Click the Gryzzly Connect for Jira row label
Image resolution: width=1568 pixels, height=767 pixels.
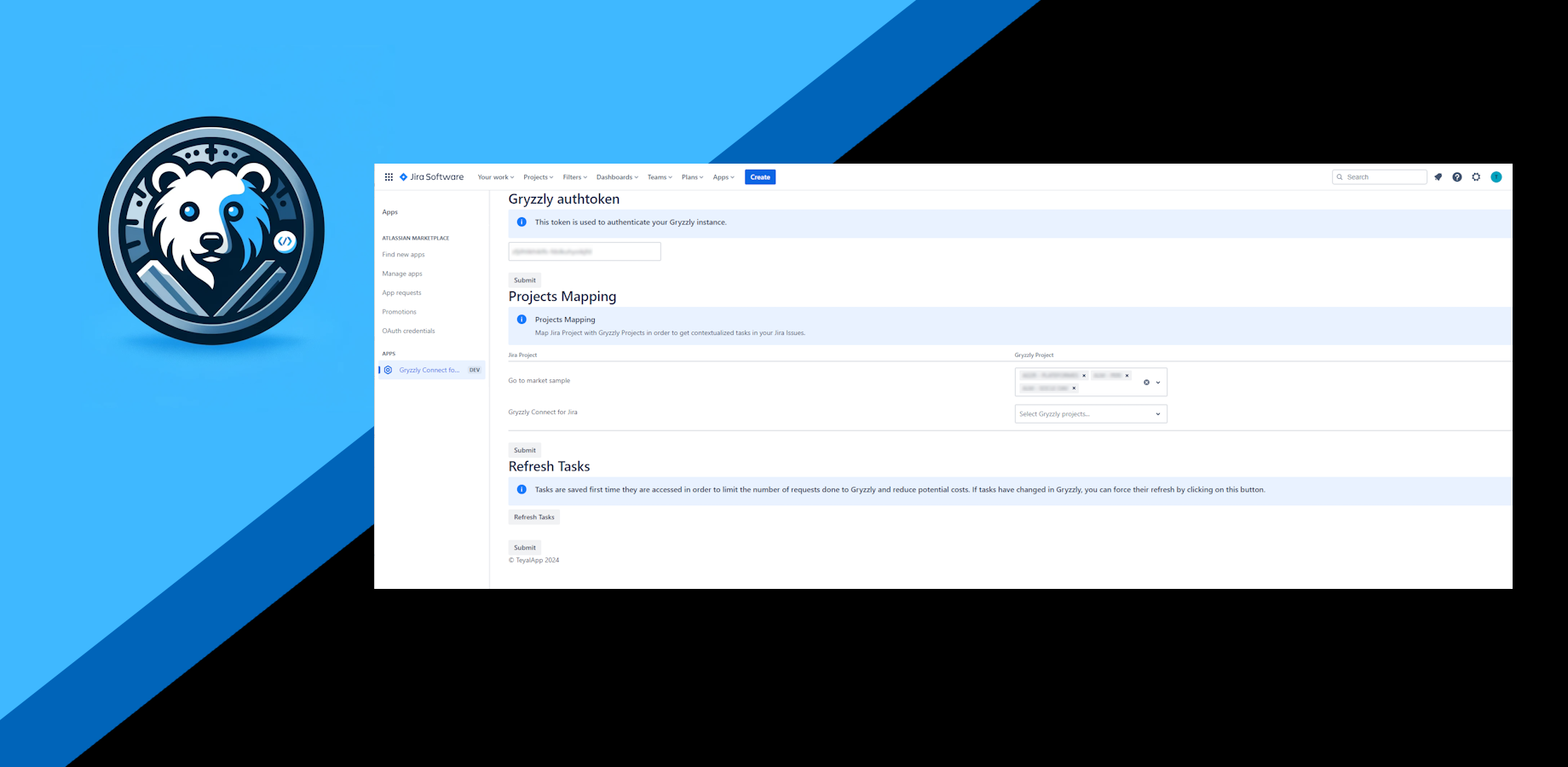[x=543, y=412]
